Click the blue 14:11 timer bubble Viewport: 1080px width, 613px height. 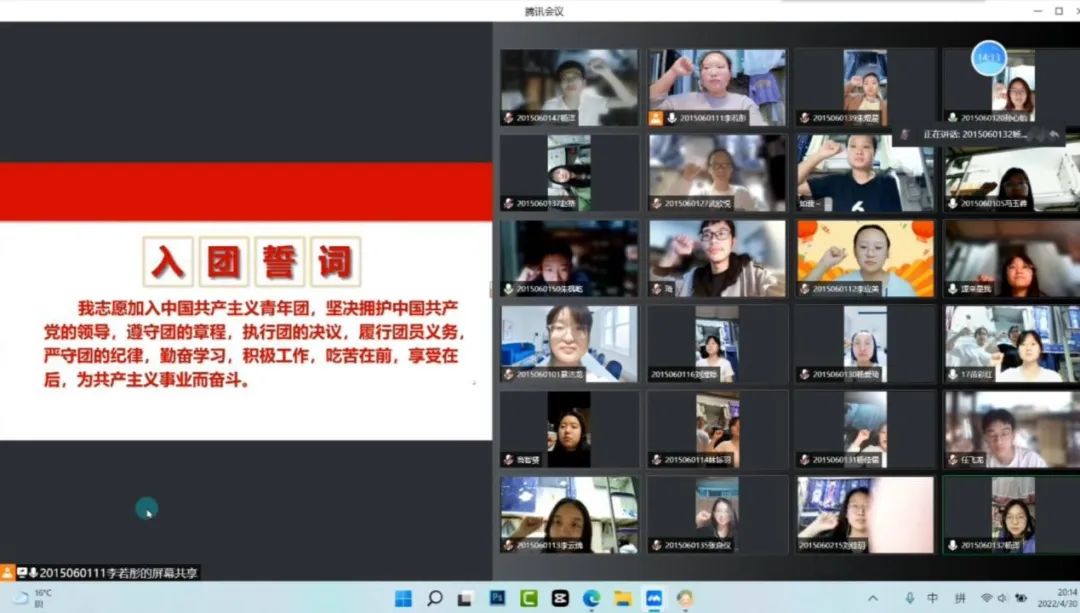[x=988, y=58]
